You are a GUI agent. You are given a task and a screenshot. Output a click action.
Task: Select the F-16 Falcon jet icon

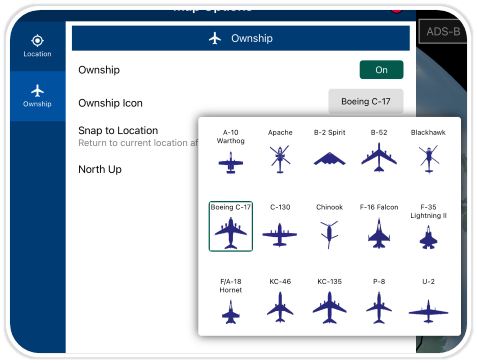pos(379,233)
